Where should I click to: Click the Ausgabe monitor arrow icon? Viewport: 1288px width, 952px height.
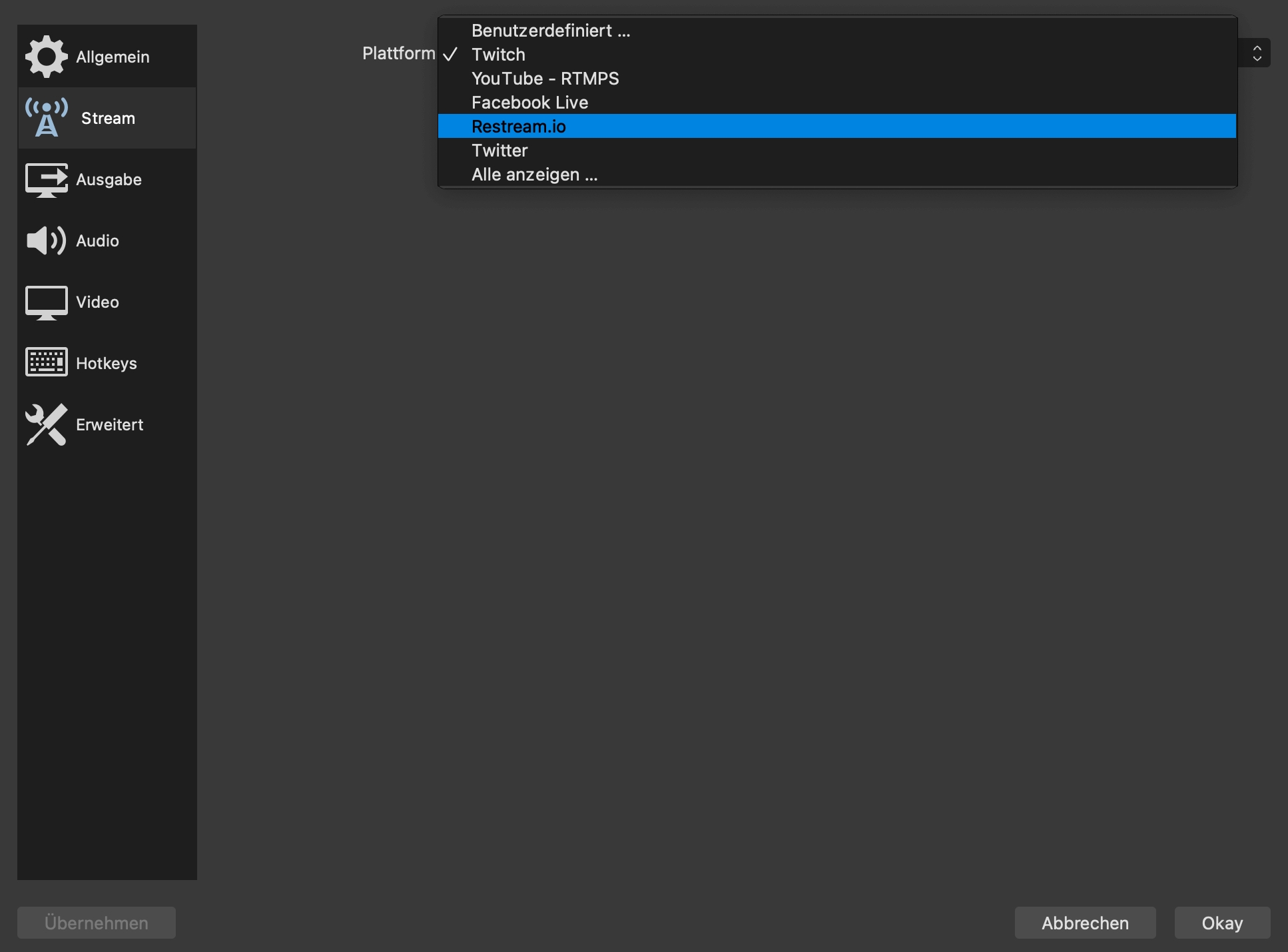tap(46, 180)
